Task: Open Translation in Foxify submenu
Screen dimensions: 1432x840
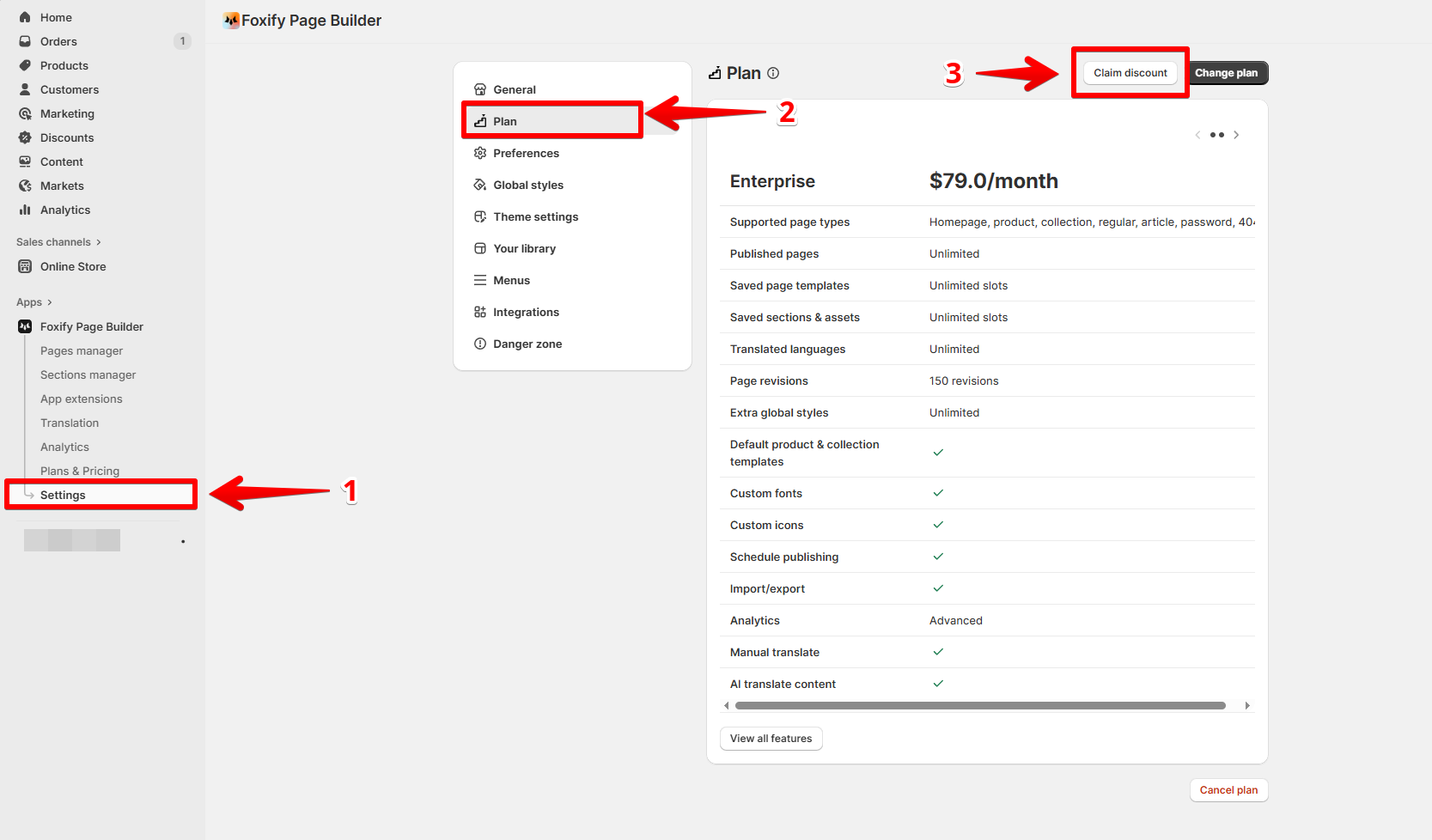Action: pyautogui.click(x=70, y=423)
